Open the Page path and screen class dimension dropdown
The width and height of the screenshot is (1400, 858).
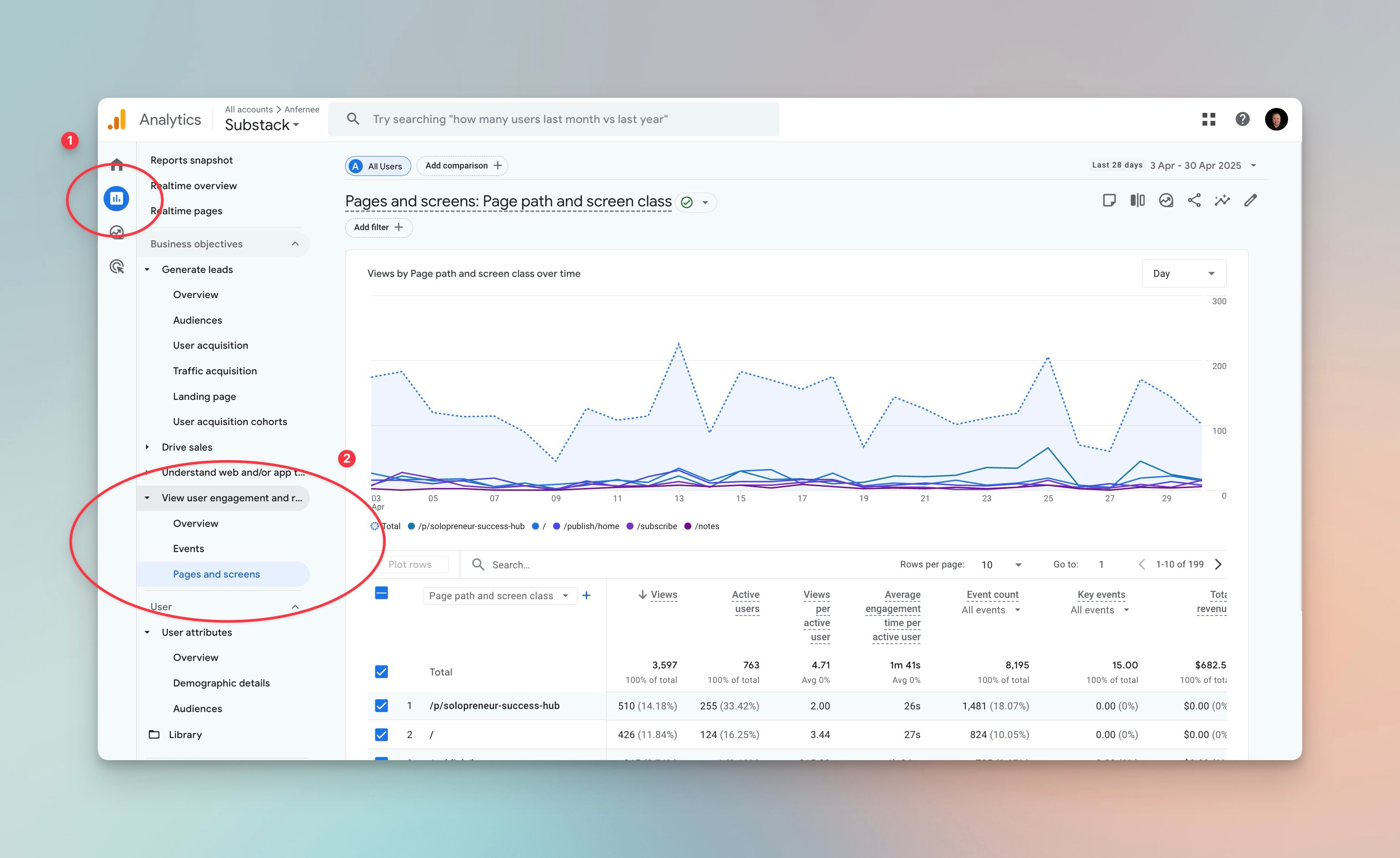[x=499, y=596]
